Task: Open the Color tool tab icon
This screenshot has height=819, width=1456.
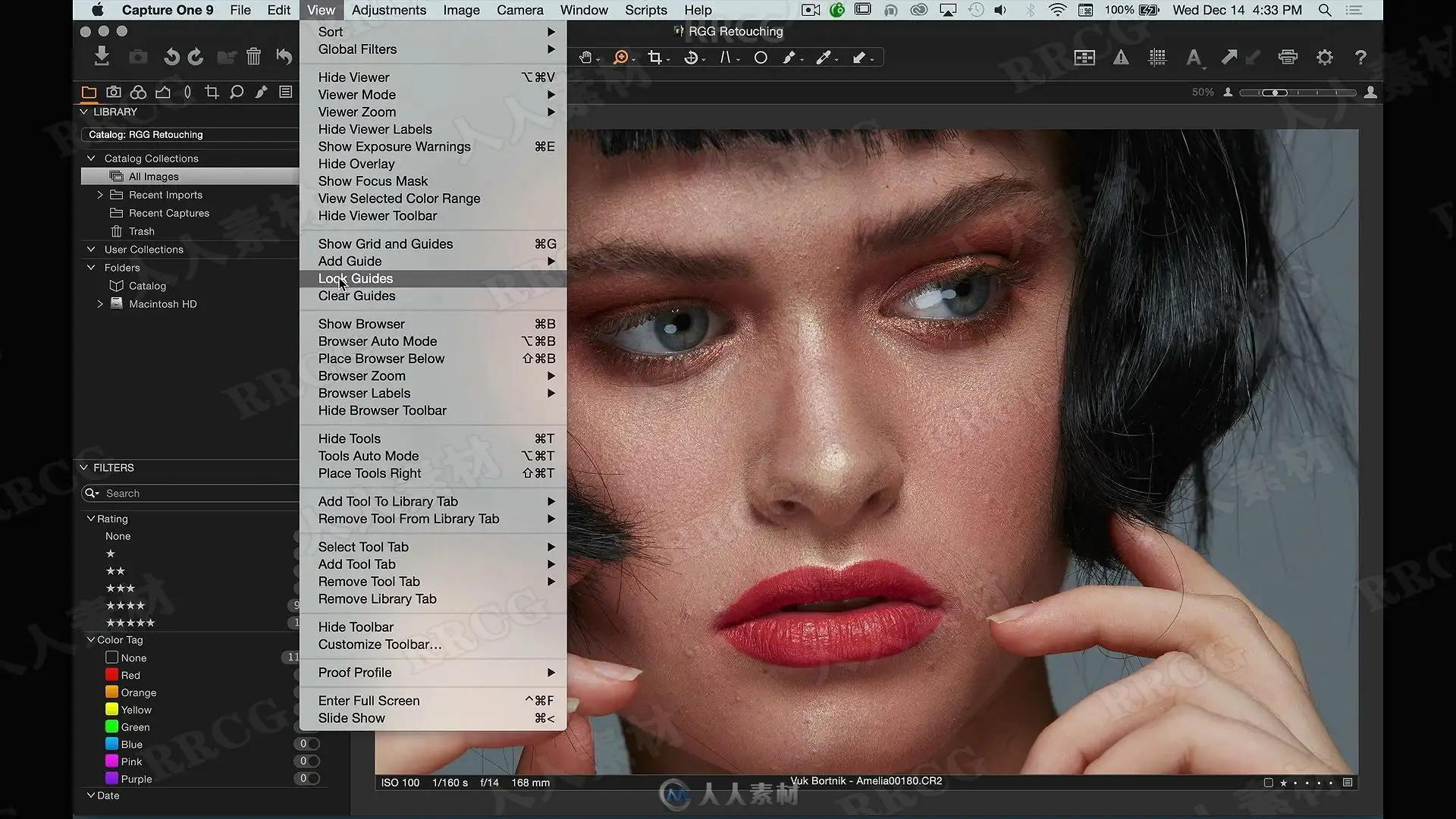Action: [x=138, y=92]
